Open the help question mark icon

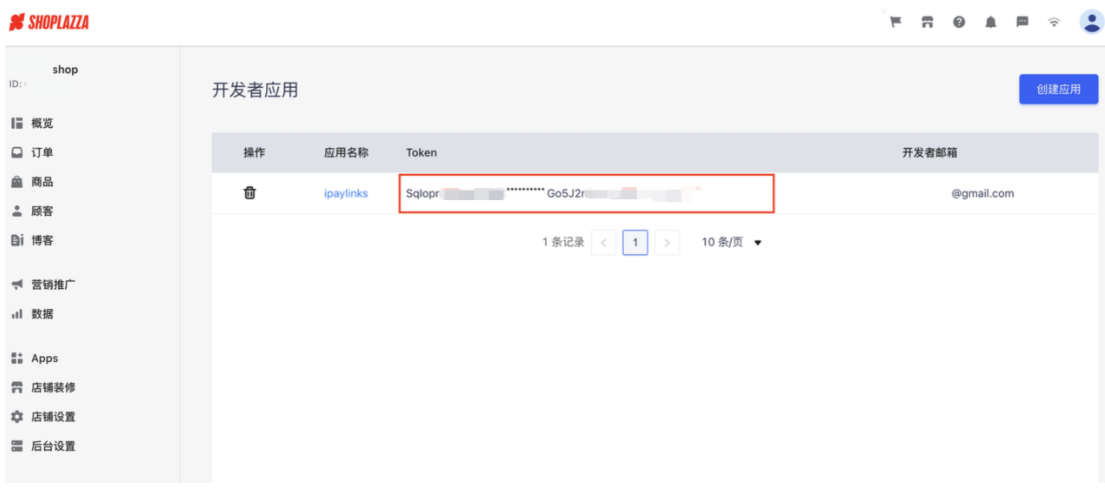959,22
